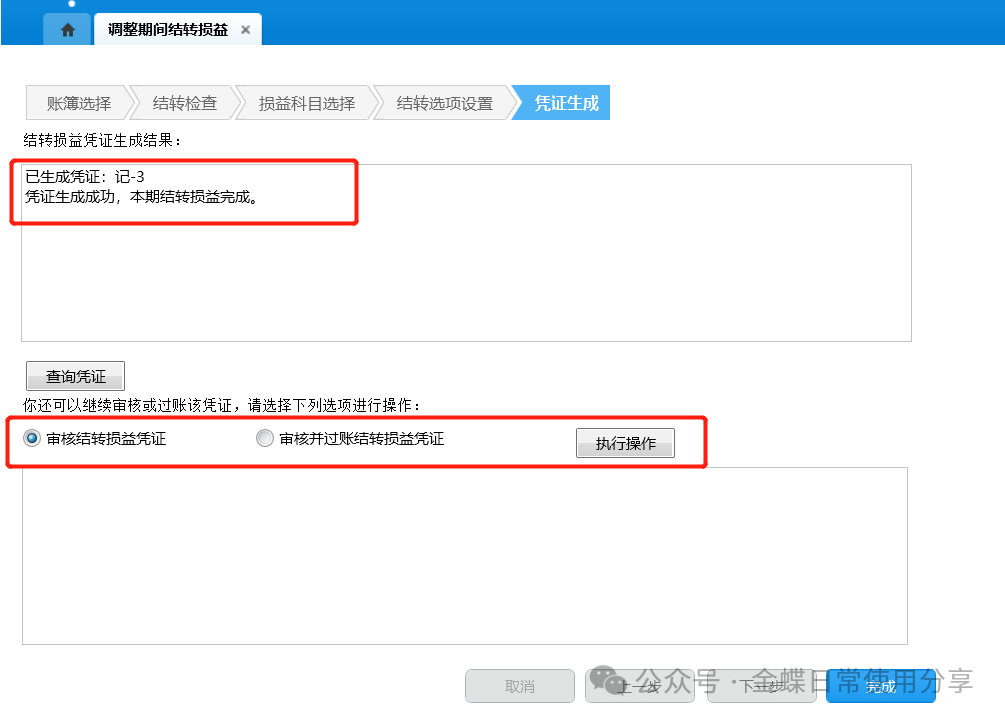Click the WeChat logo in the watermark

pyautogui.click(x=609, y=681)
